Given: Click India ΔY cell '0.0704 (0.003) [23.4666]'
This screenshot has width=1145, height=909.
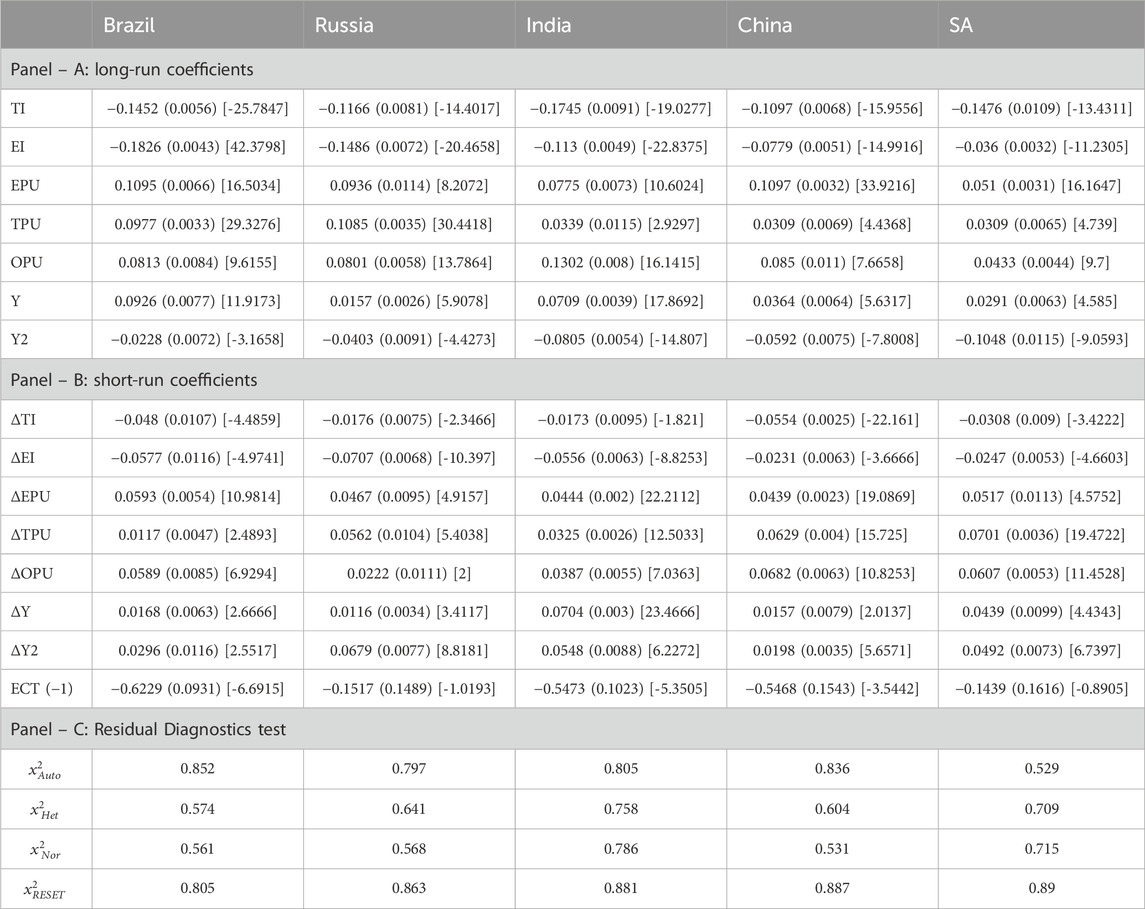Looking at the screenshot, I should click(x=621, y=611).
